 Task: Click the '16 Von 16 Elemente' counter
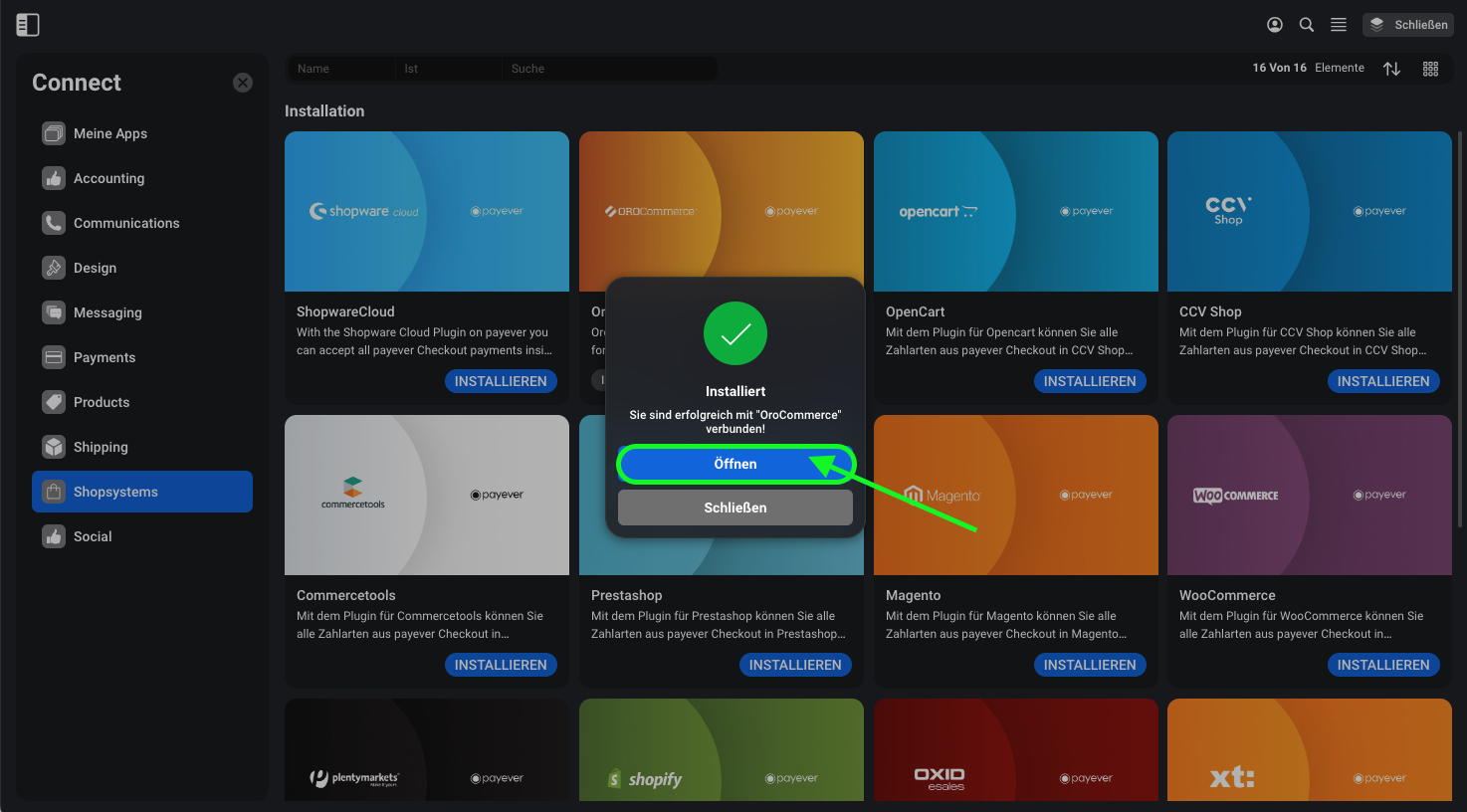[x=1308, y=68]
